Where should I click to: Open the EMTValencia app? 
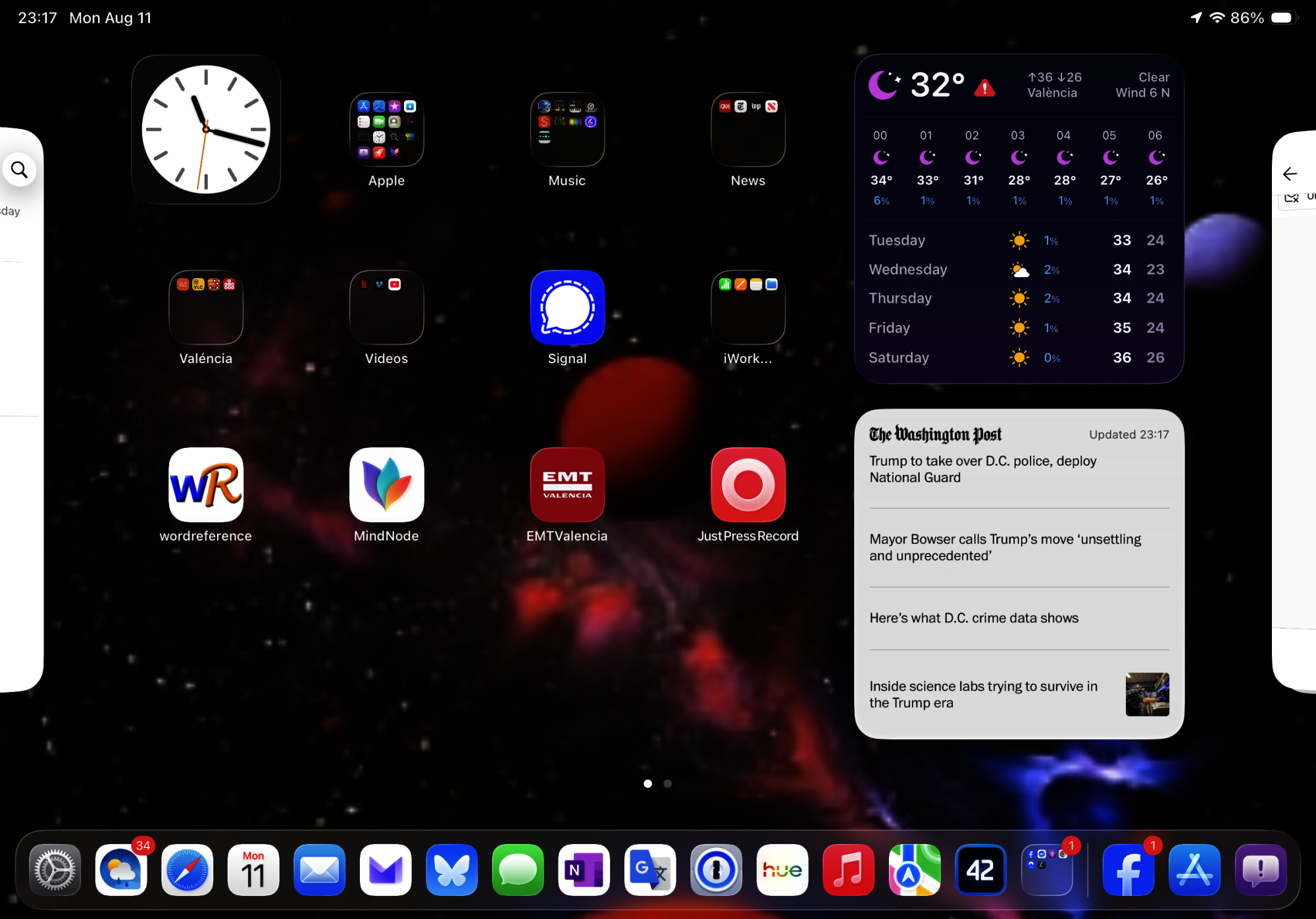[x=567, y=485]
